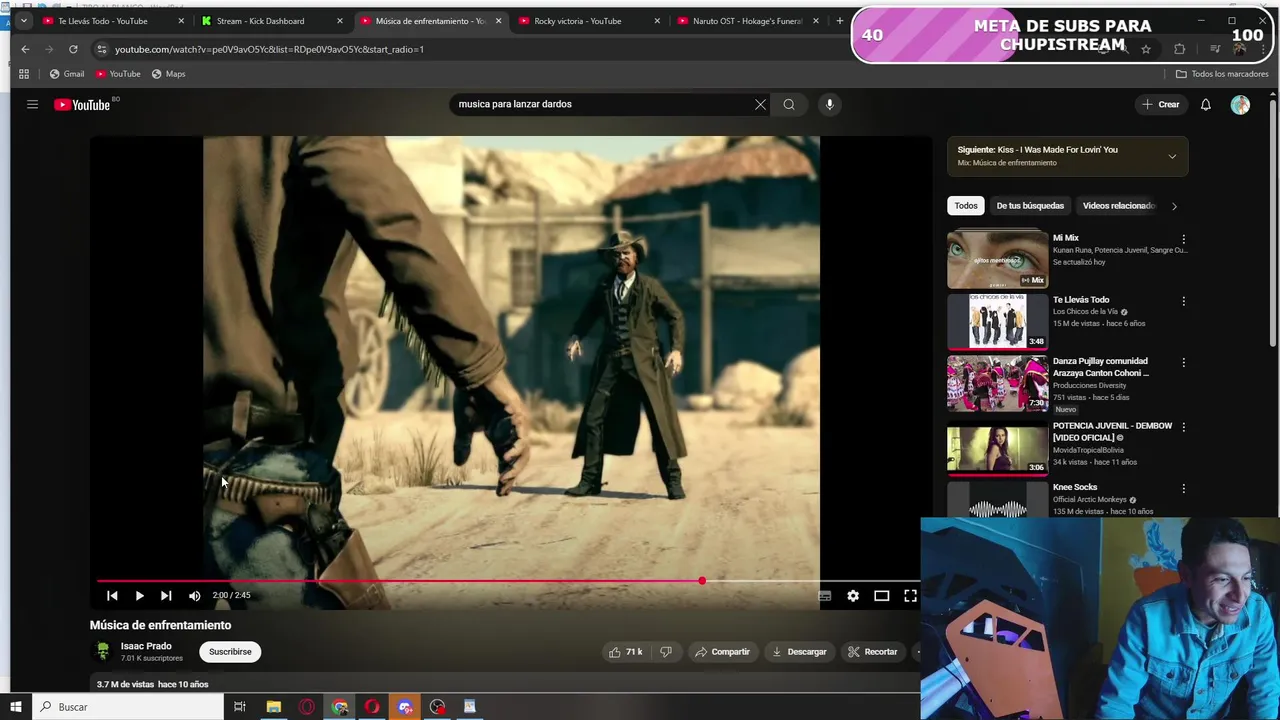Open the Crear button in YouTube header
The width and height of the screenshot is (1280, 720).
coord(1161,104)
